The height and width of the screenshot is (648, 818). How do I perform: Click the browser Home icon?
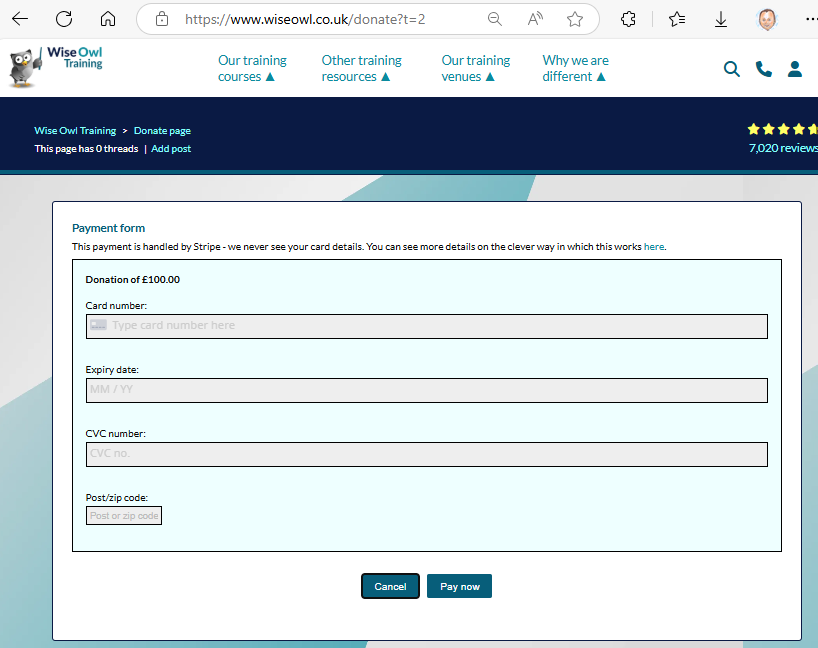point(108,18)
